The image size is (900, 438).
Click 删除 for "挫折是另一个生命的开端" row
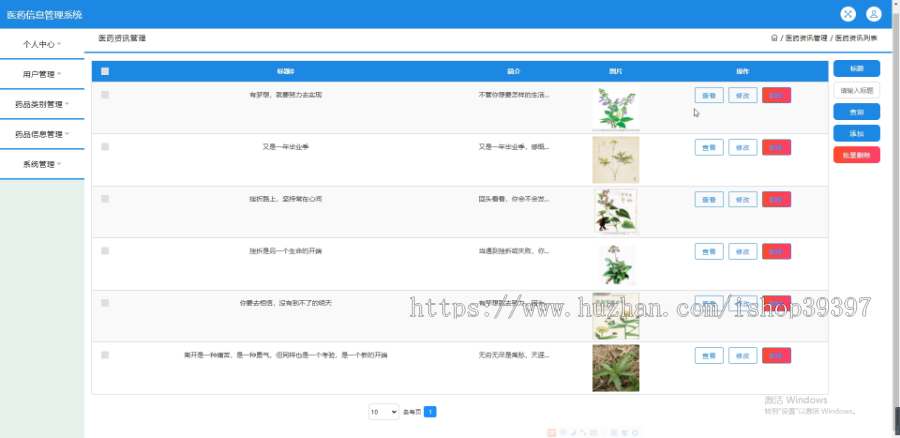[x=777, y=251]
